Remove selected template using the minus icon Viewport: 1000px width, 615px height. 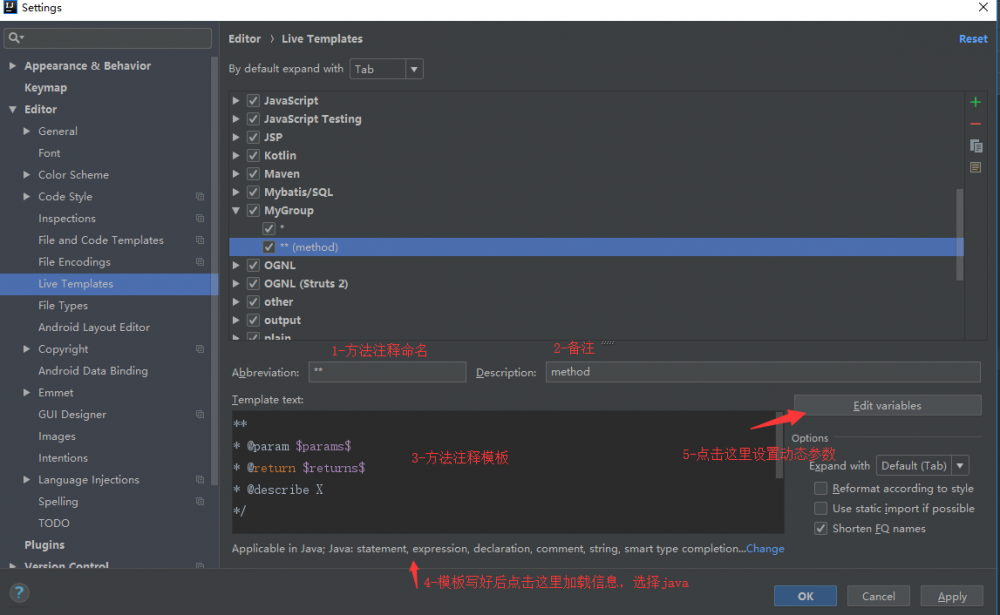976,123
